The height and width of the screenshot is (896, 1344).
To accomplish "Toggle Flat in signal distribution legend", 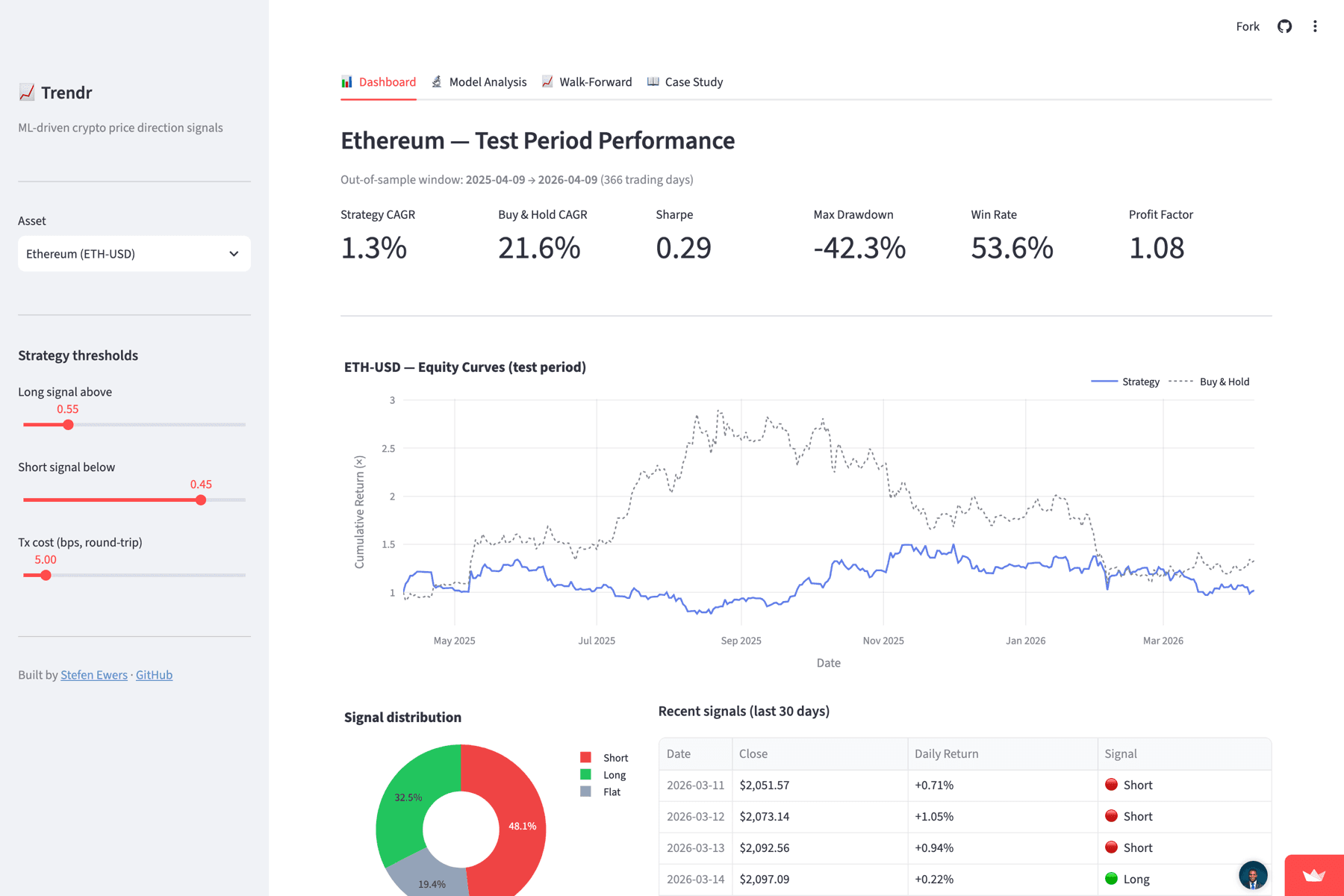I will pyautogui.click(x=600, y=792).
